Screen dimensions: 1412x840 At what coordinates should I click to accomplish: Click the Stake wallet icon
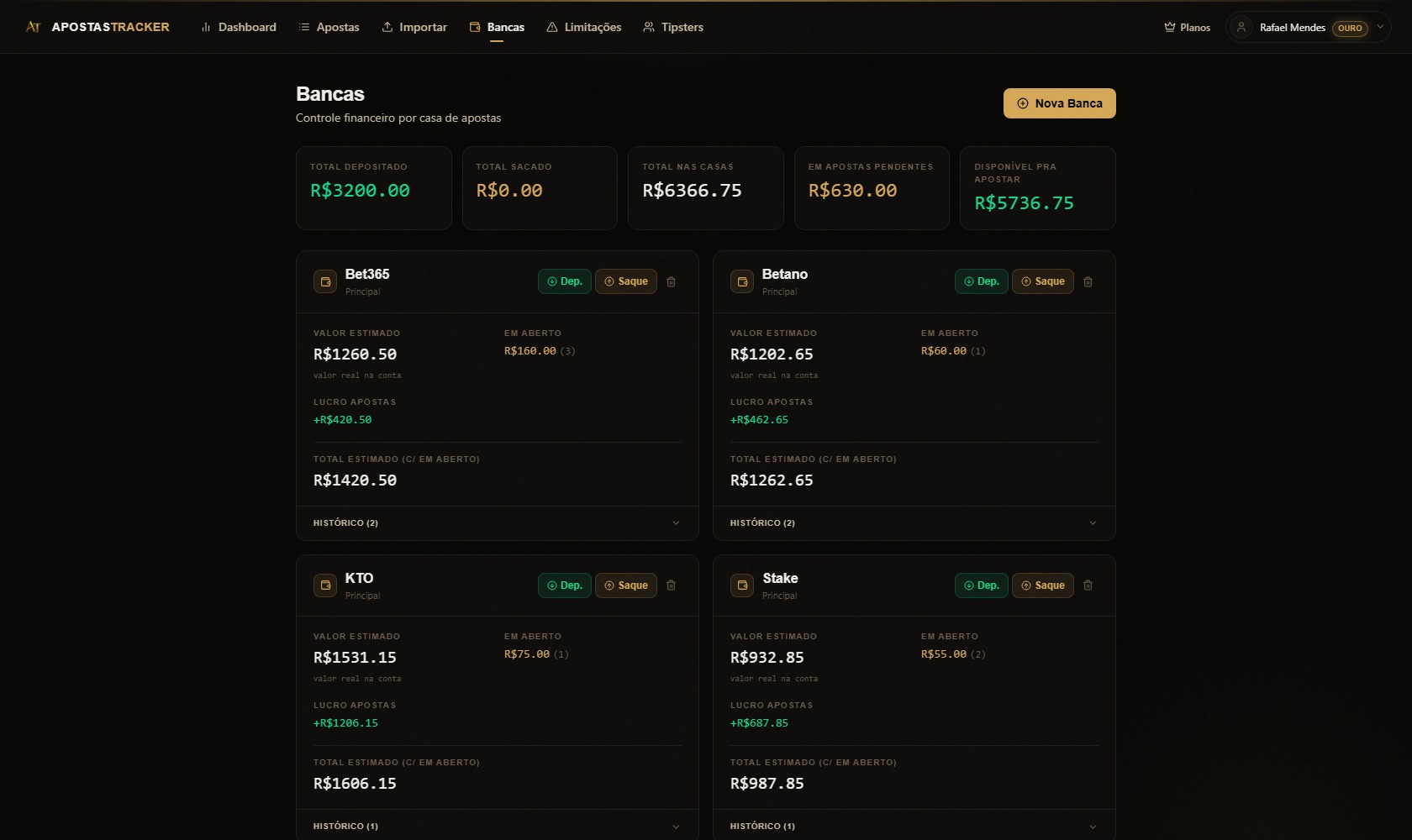point(742,585)
